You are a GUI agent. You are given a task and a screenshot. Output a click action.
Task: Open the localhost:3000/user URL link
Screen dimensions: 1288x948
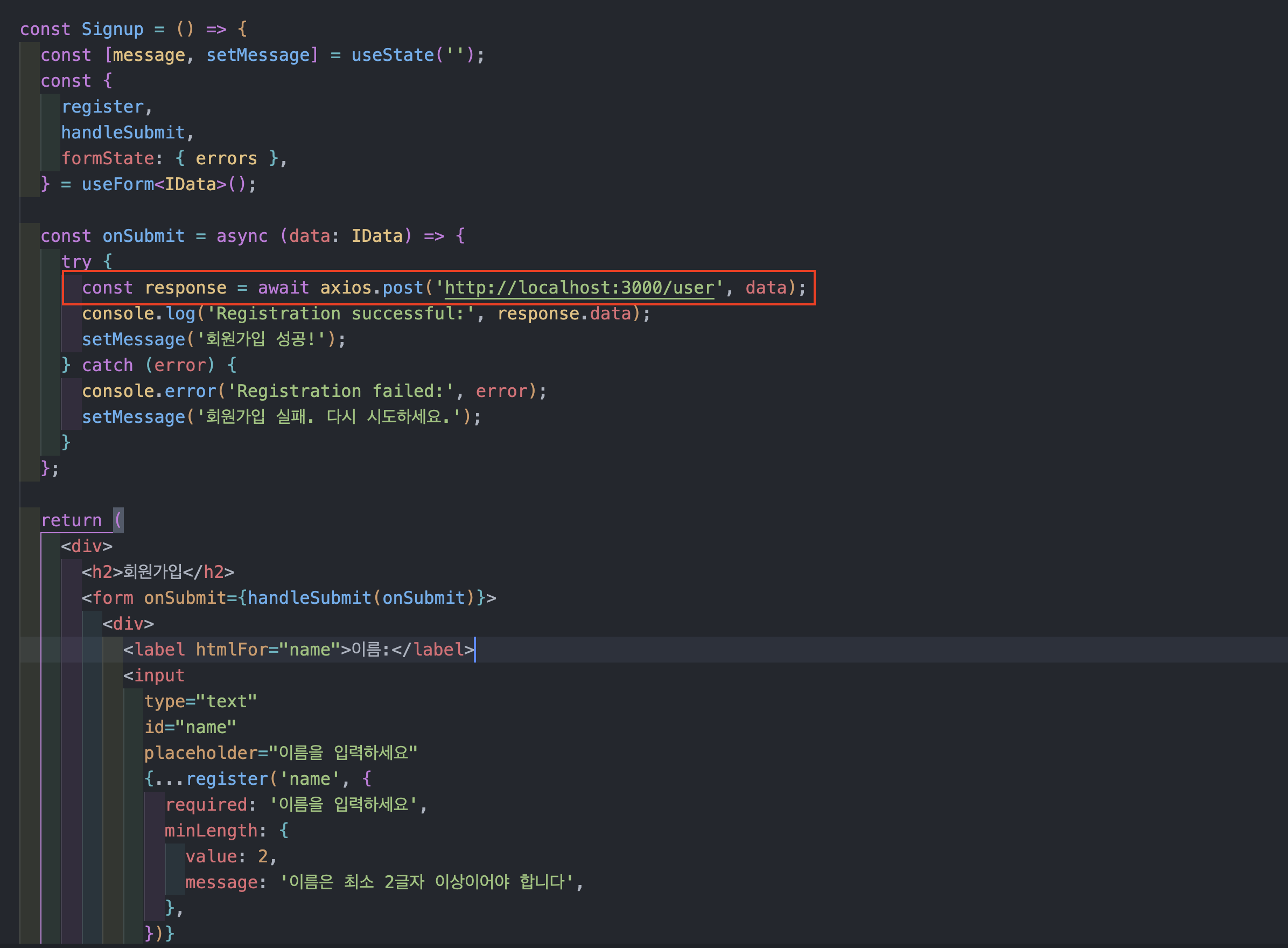pos(579,288)
